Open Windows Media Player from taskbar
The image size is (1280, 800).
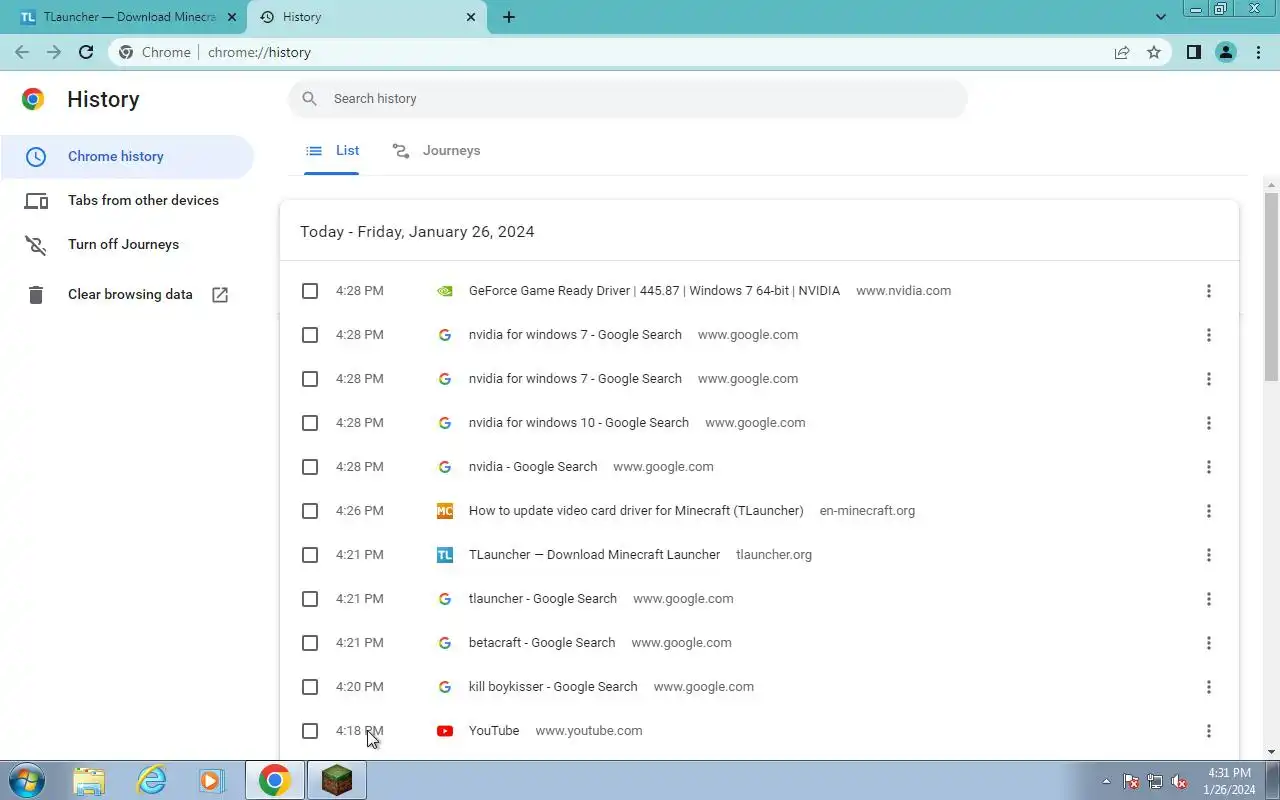click(211, 781)
